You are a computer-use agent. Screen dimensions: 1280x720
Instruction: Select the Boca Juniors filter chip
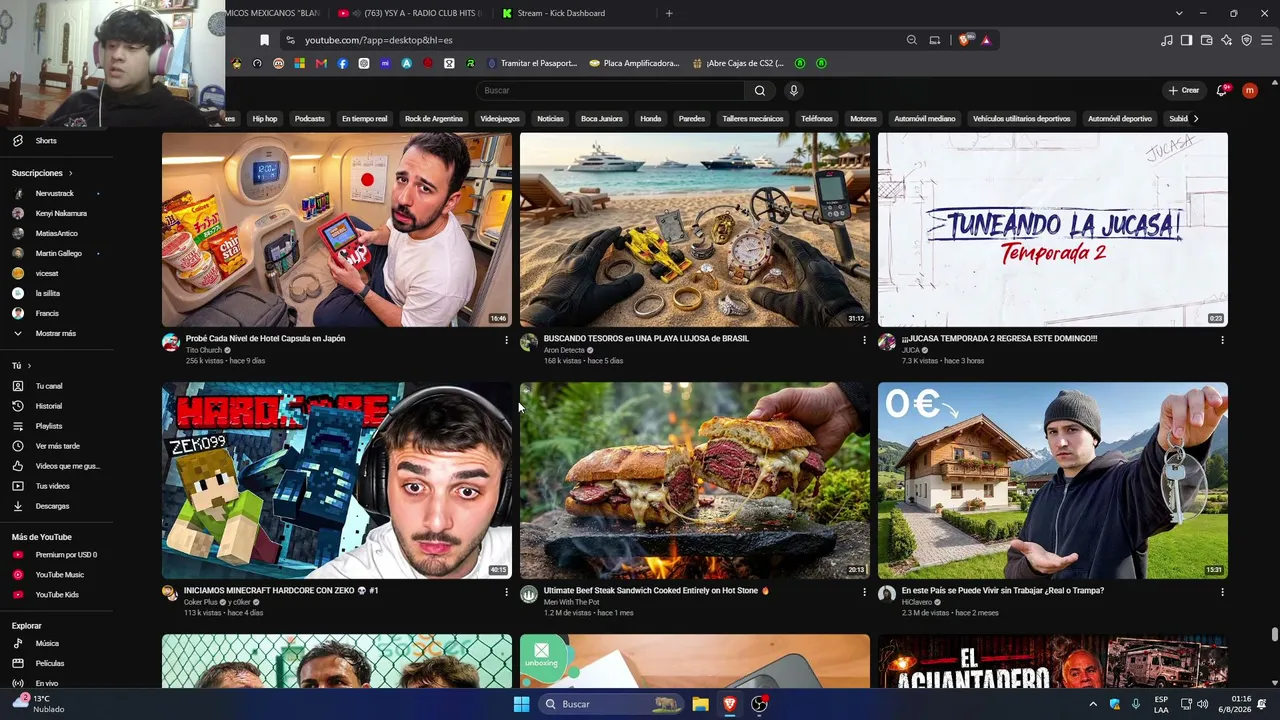pos(602,119)
